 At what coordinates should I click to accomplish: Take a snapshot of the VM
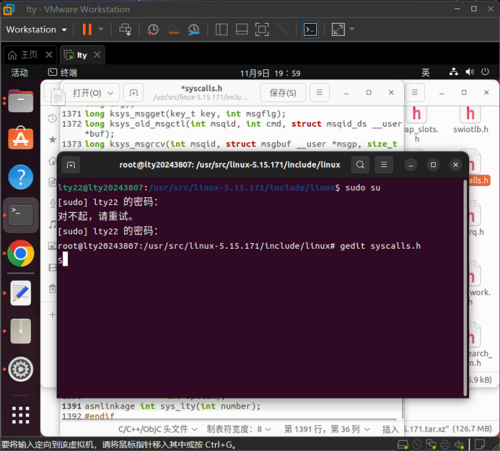153,29
